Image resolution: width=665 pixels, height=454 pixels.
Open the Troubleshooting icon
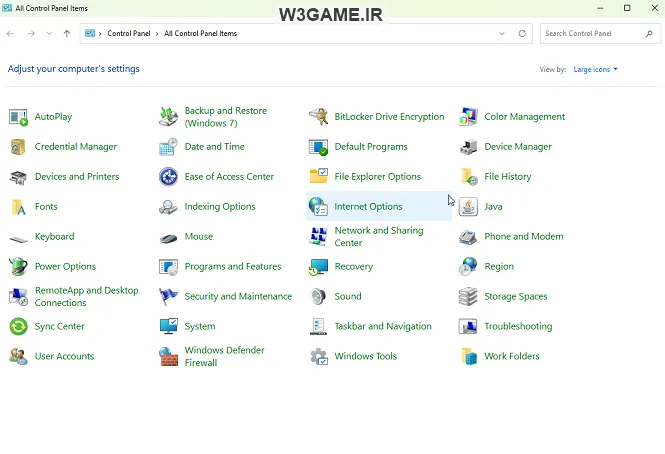point(468,326)
